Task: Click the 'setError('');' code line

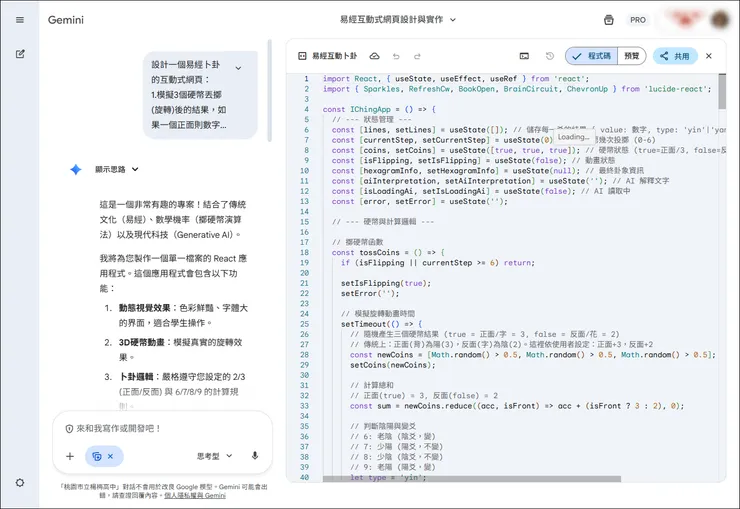Action: pos(370,293)
